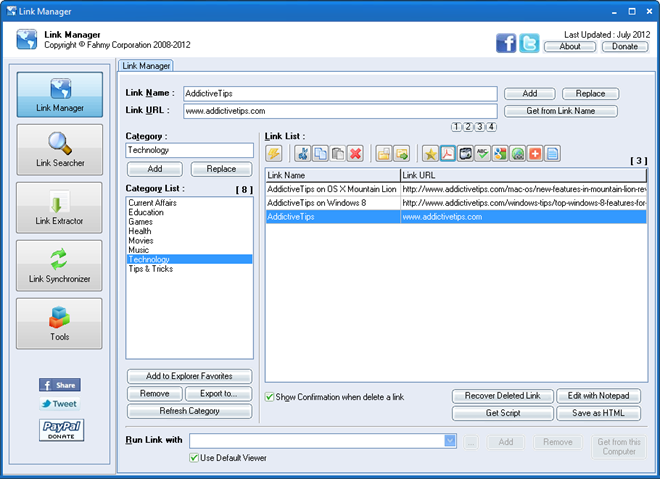Click the PDF icon in toolbar
The image size is (660, 479).
pyautogui.click(x=448, y=154)
